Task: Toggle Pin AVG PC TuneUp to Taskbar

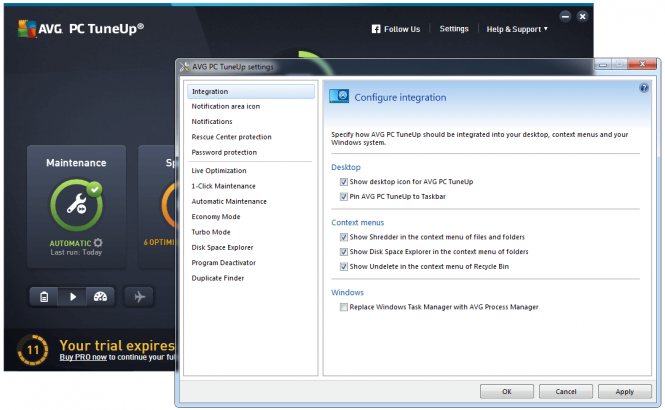Action: pyautogui.click(x=344, y=197)
